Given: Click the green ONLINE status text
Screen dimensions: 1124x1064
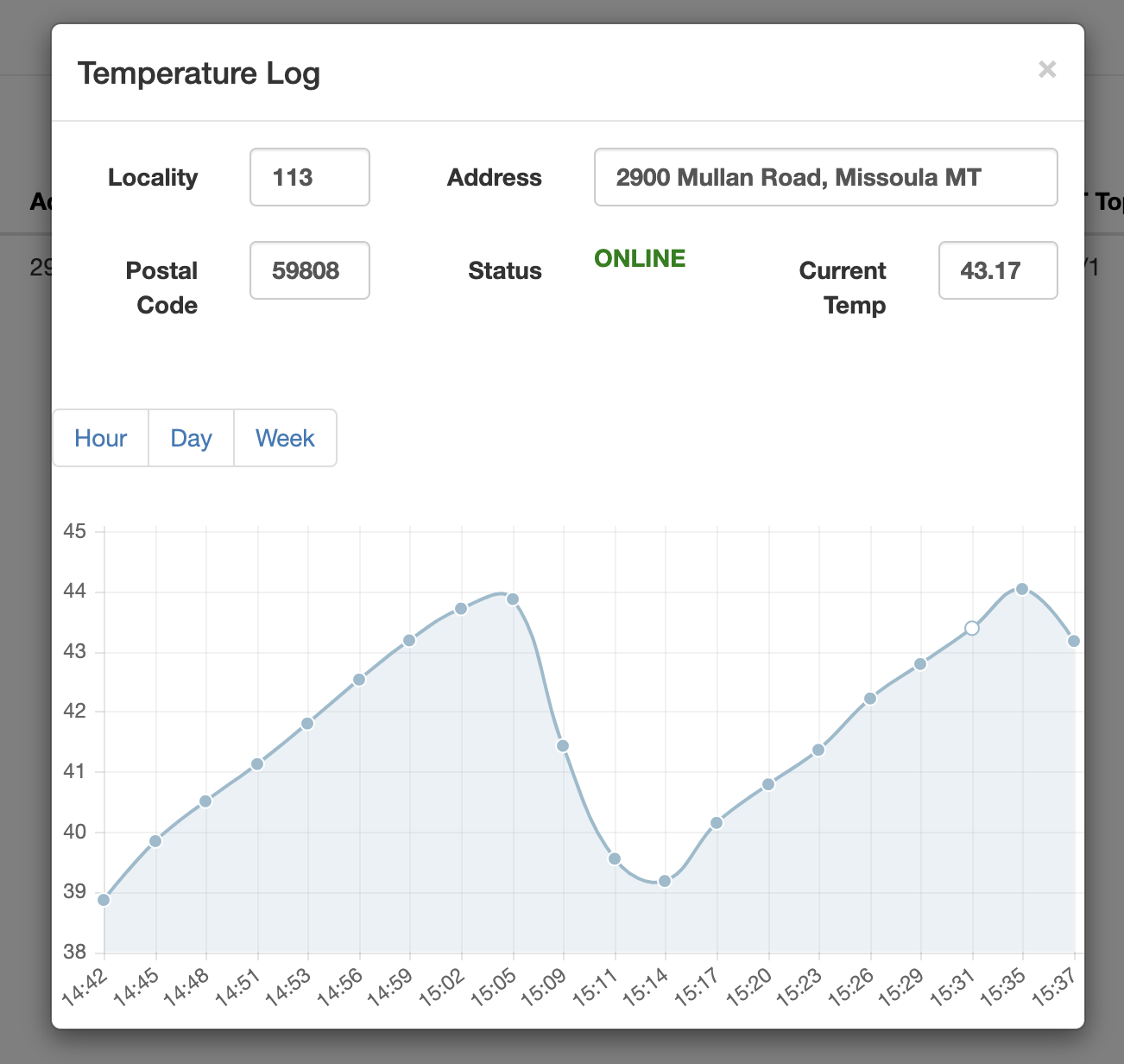Looking at the screenshot, I should (x=640, y=258).
